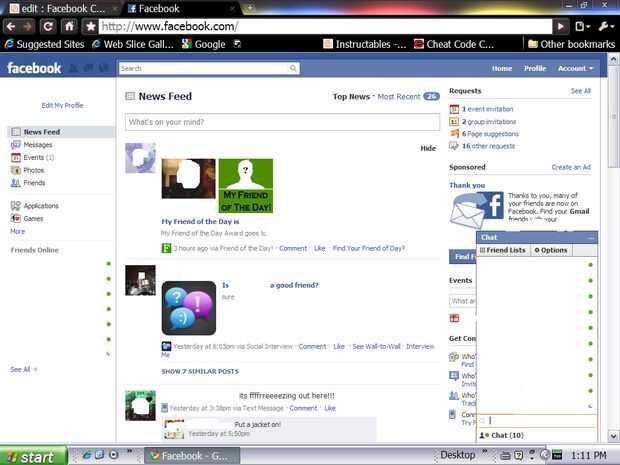The height and width of the screenshot is (465, 620).
Task: Click the search magnifier icon
Action: 293,68
